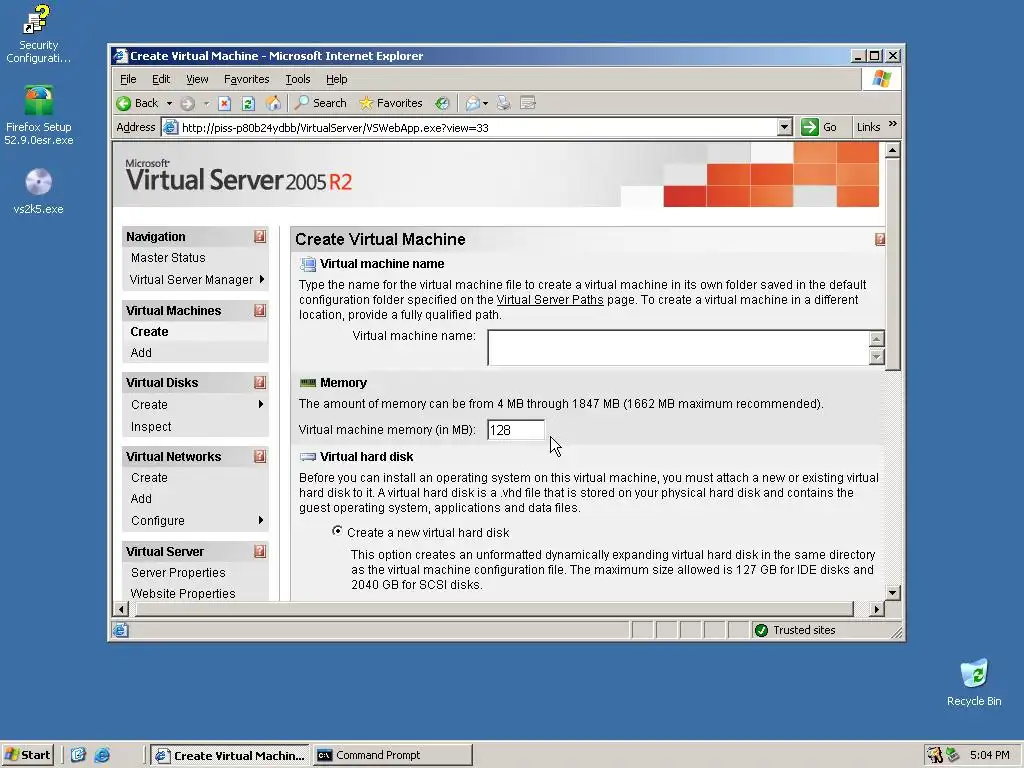Screen dimensions: 1024x768
Task: Select the Recycle Bin desktop icon
Action: coord(974,682)
